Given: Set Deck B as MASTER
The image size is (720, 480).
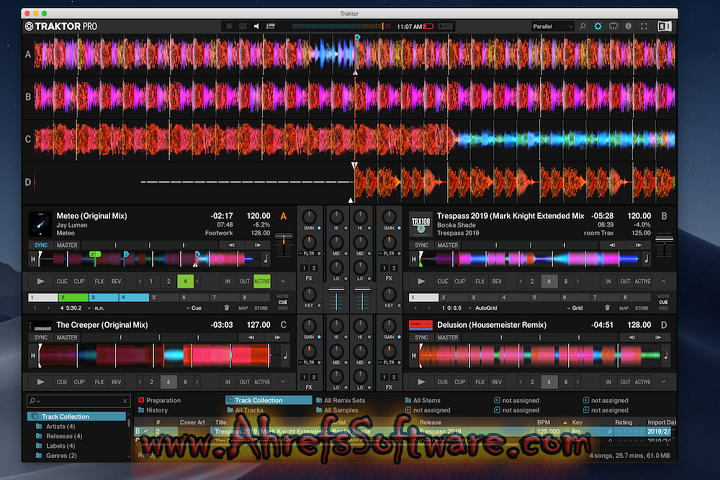Looking at the screenshot, I should point(448,245).
